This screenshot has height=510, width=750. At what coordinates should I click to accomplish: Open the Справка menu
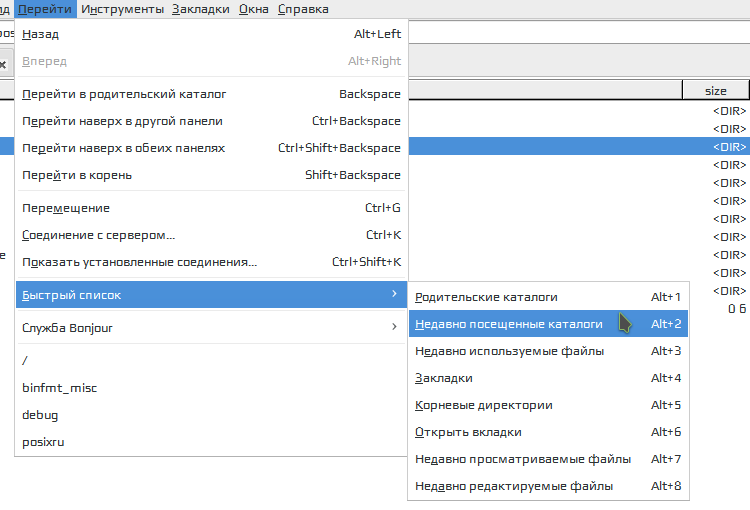[x=302, y=9]
